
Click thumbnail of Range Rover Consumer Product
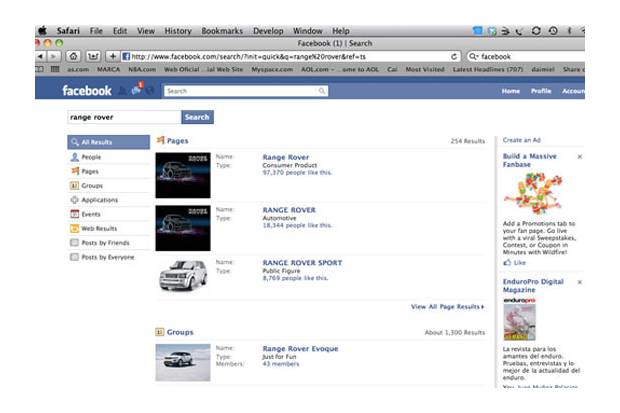(183, 175)
